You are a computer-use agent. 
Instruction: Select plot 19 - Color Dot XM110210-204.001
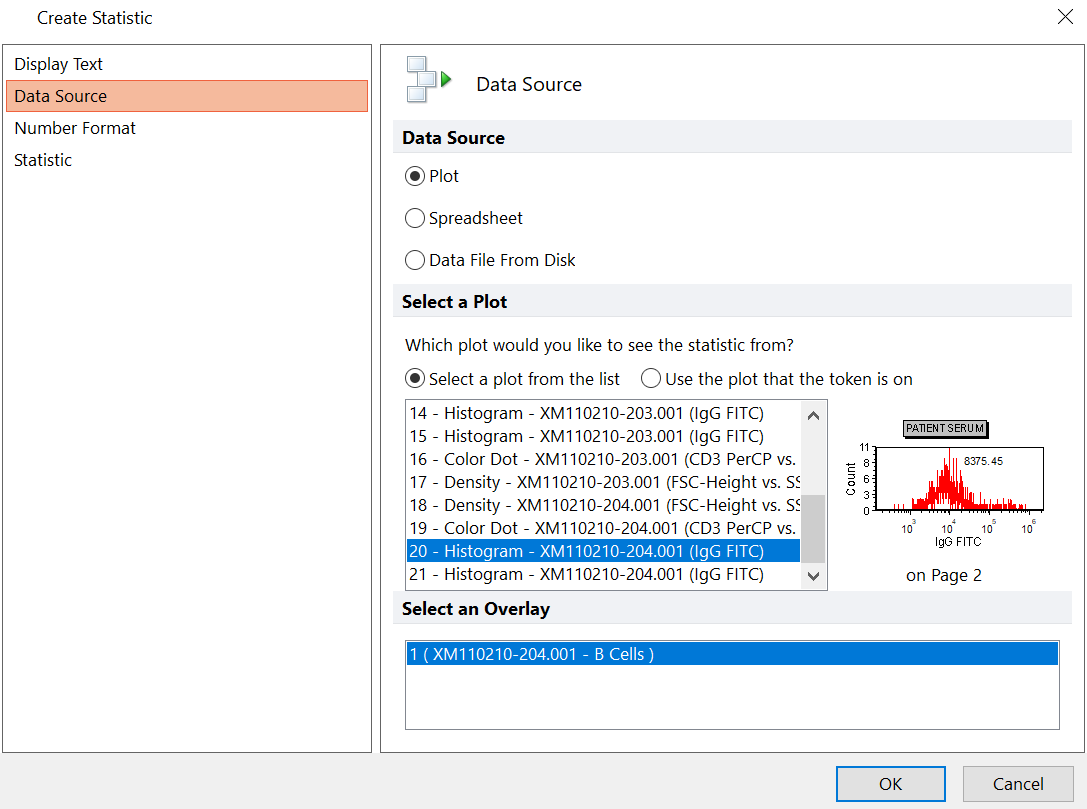(603, 528)
